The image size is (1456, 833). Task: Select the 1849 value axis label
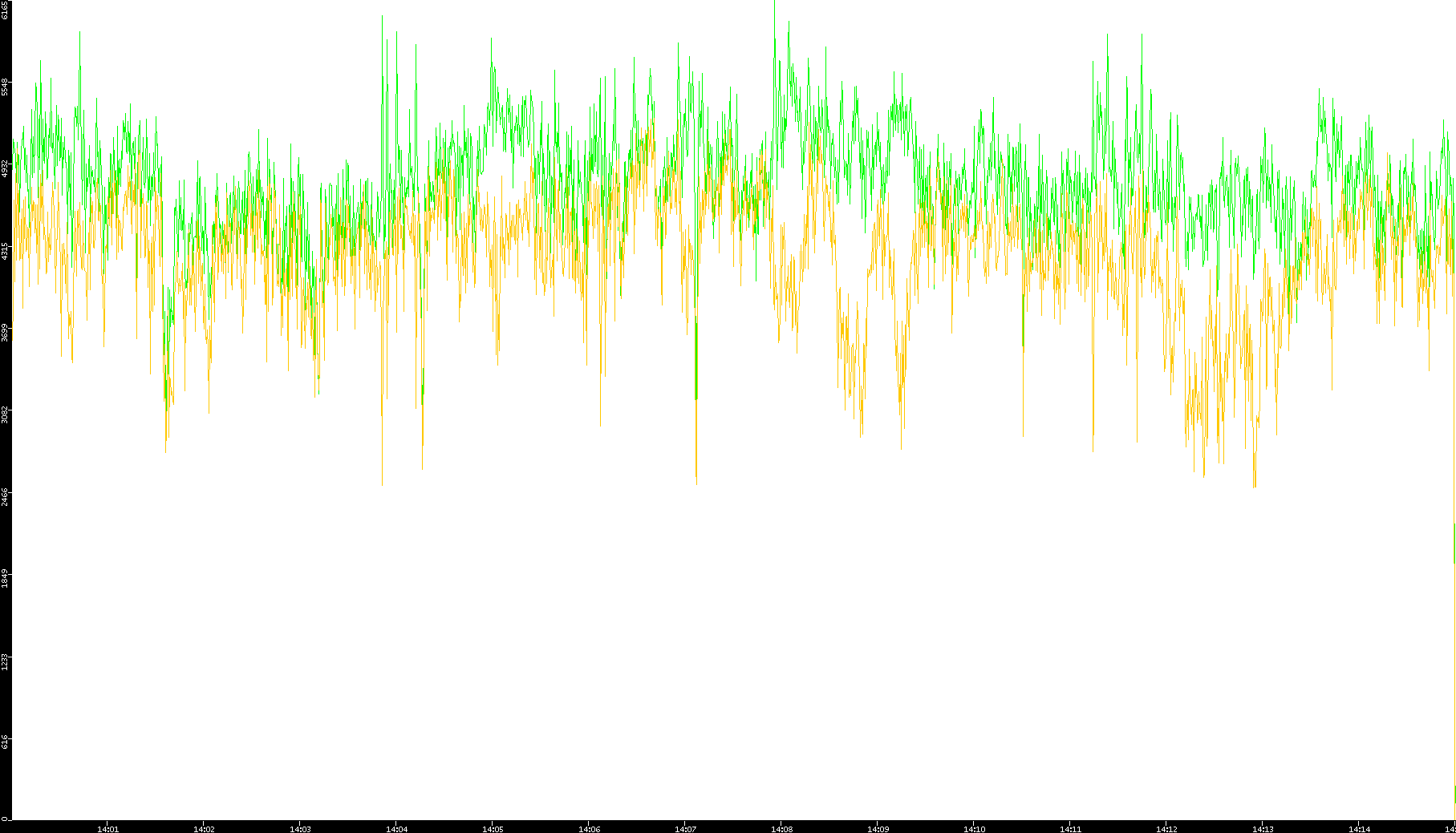(5, 579)
